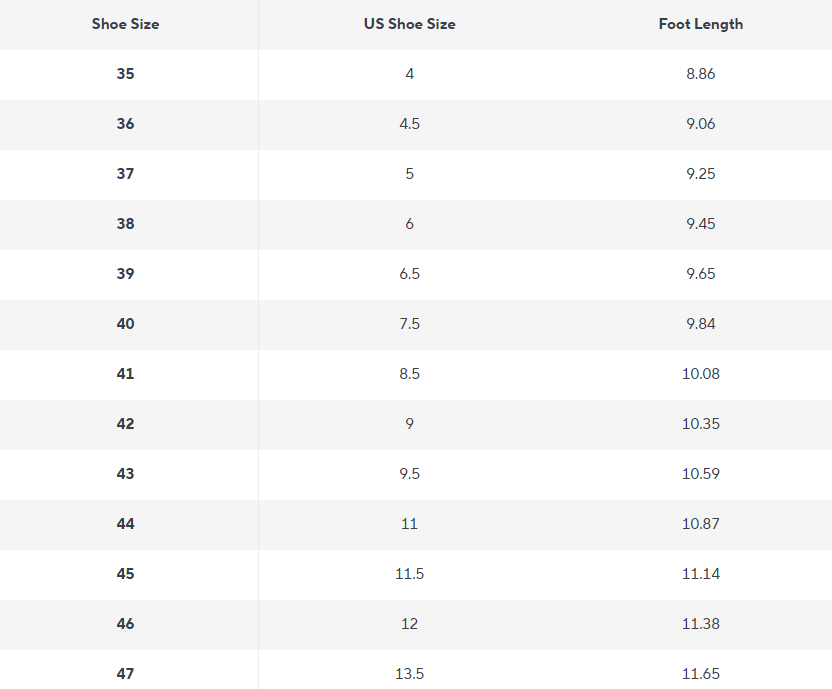The image size is (832, 689).
Task: Click the Foot Length column header
Action: tap(700, 24)
